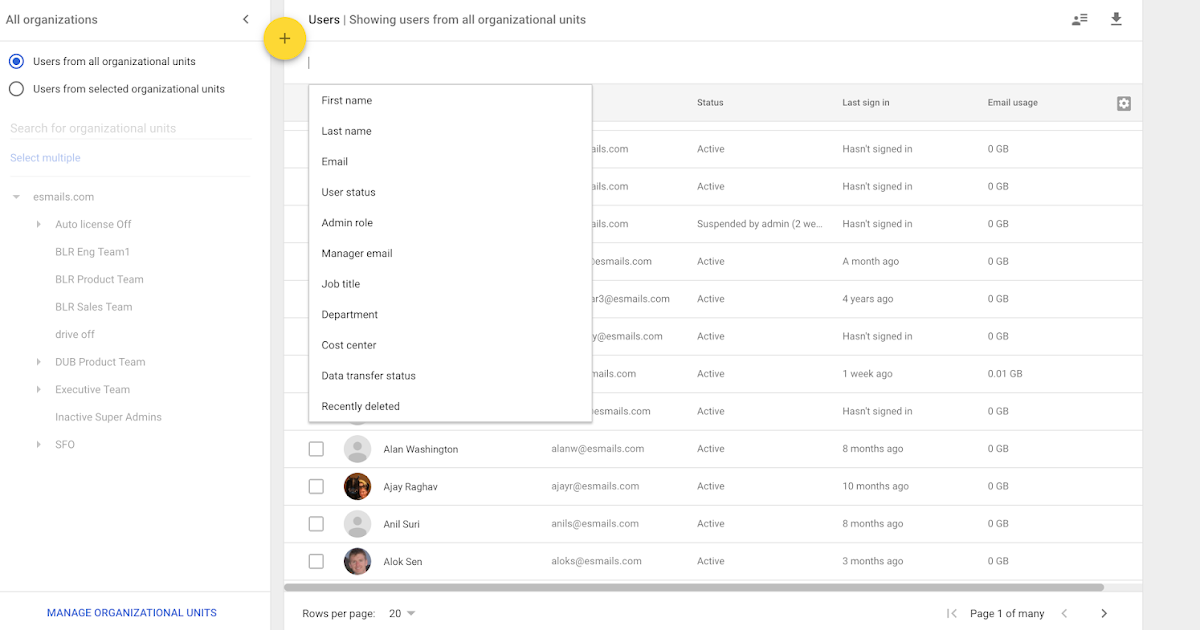
Task: Collapse the All organizations side panel
Action: (x=246, y=19)
